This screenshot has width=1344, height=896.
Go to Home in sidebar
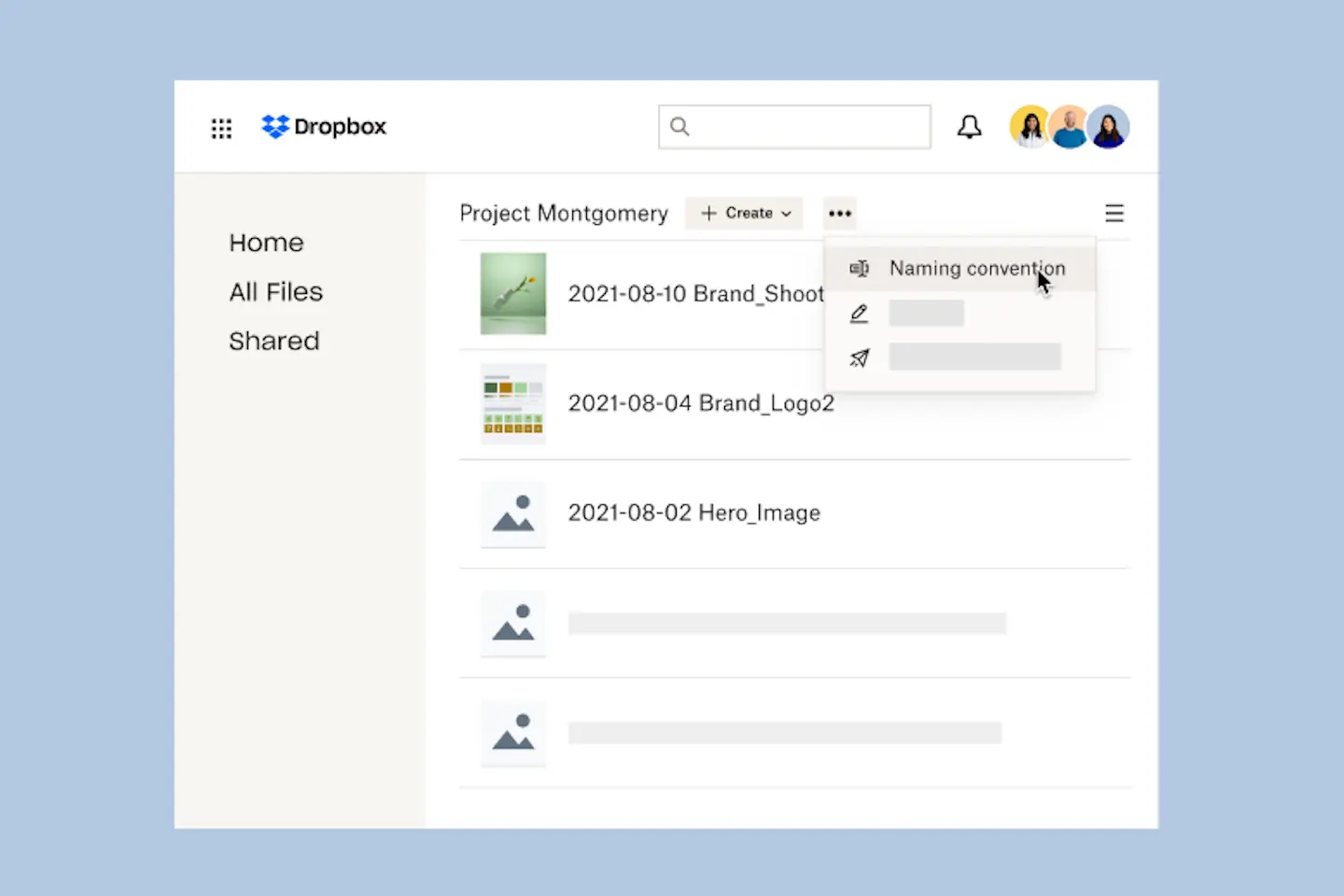tap(266, 243)
